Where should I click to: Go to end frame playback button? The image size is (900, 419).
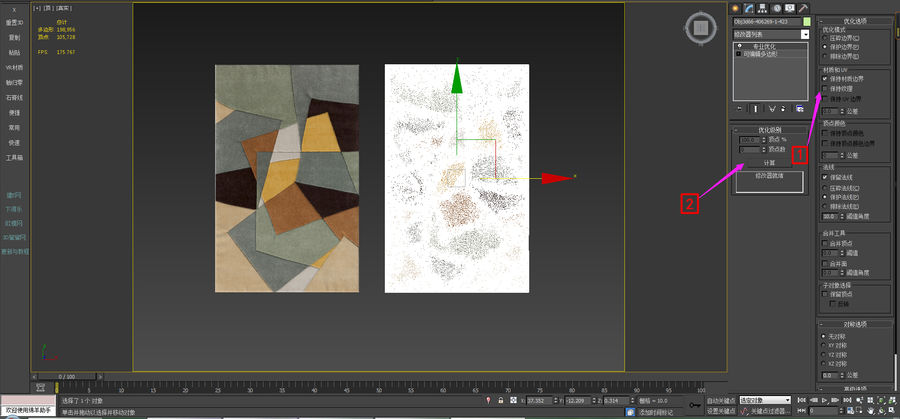(x=847, y=399)
